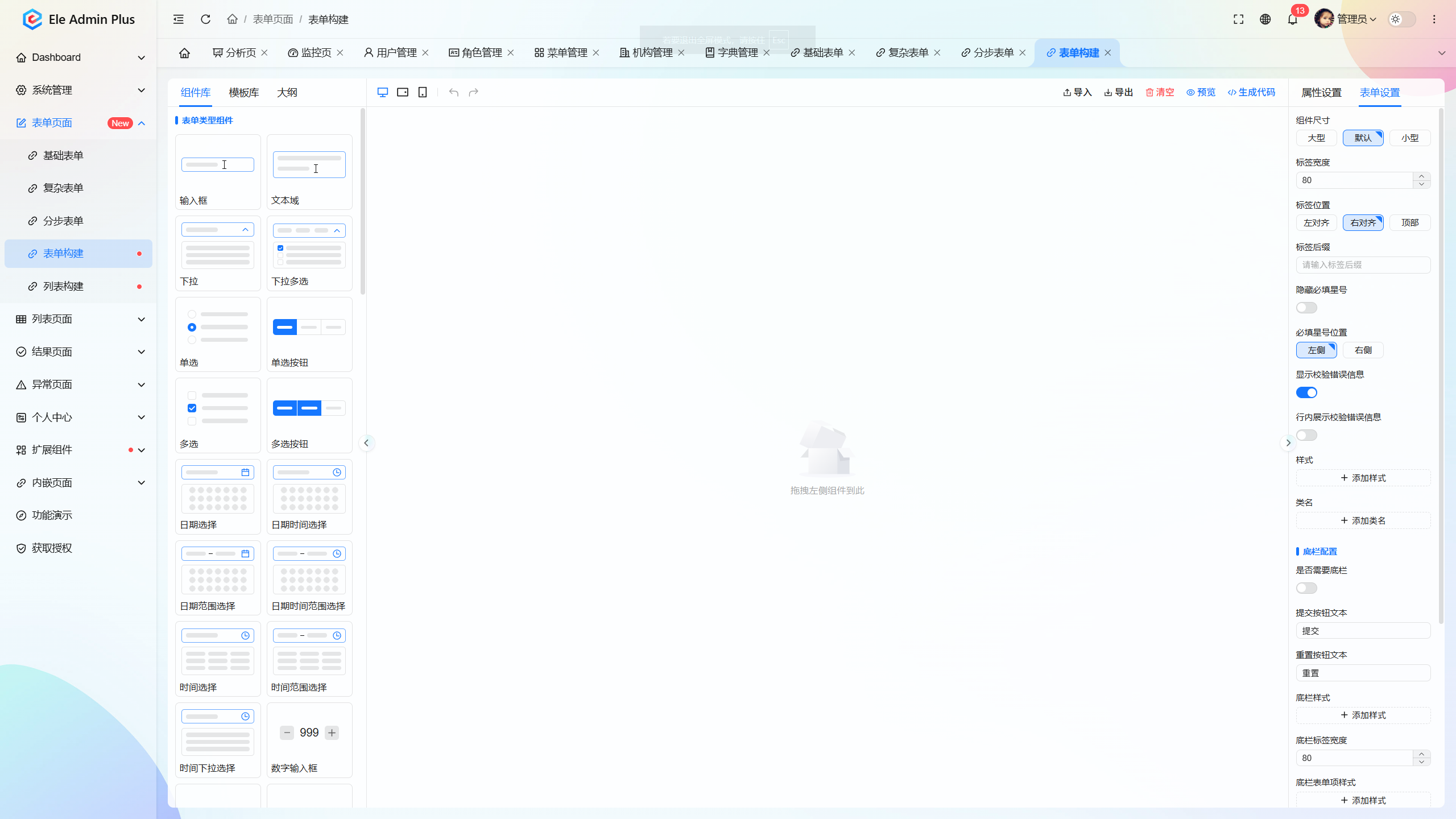This screenshot has width=1456, height=819.
Task: Click the 清空 button
Action: tap(1160, 92)
